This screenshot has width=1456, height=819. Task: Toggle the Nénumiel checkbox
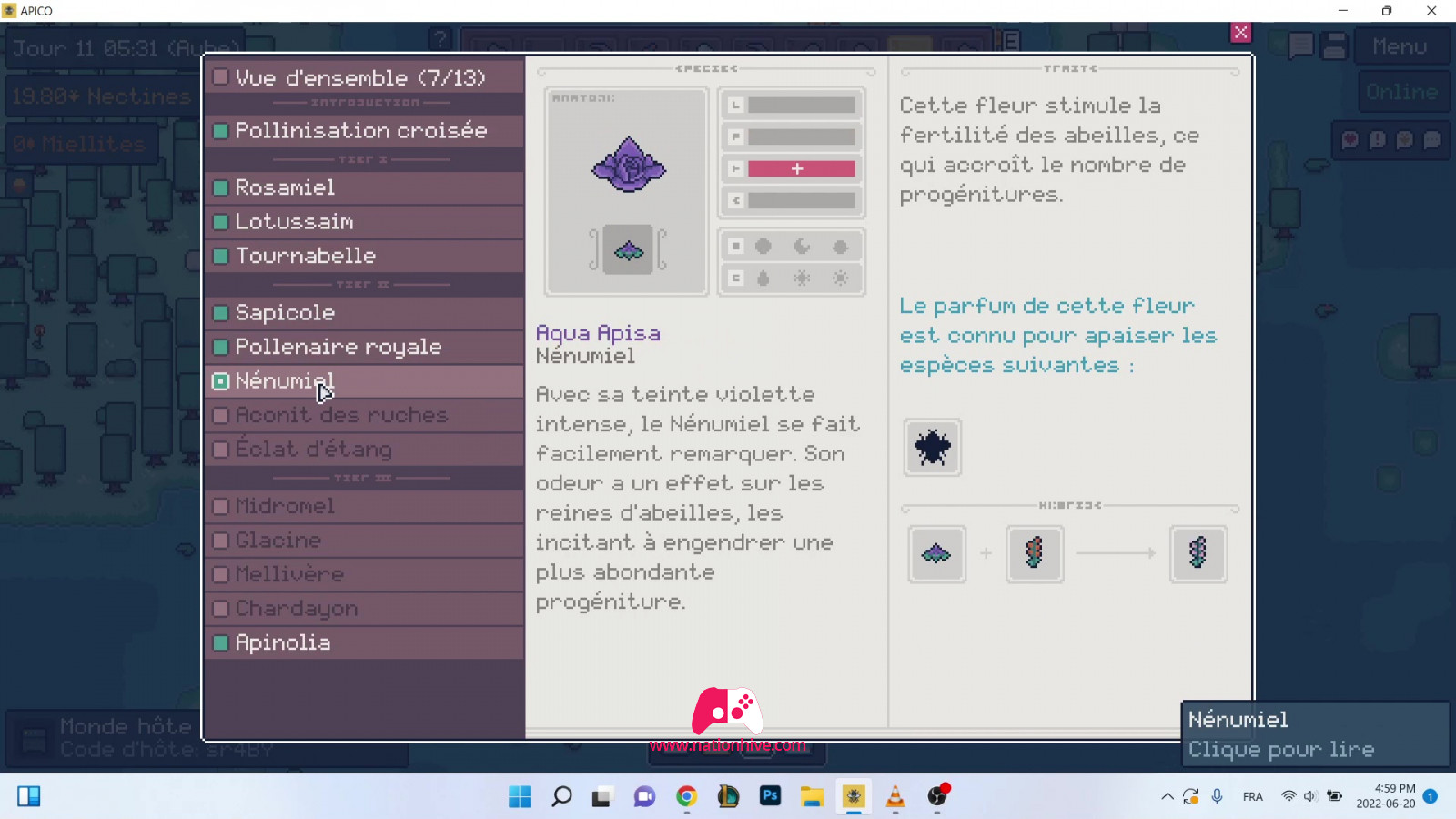(220, 381)
